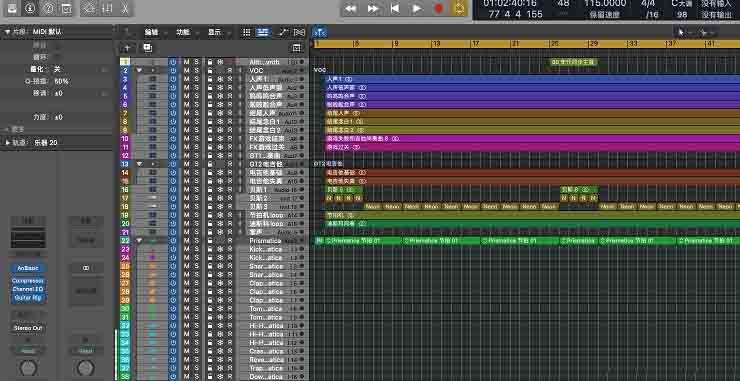Click the Stereo Out output slot
The width and height of the screenshot is (740, 381).
click(29, 328)
